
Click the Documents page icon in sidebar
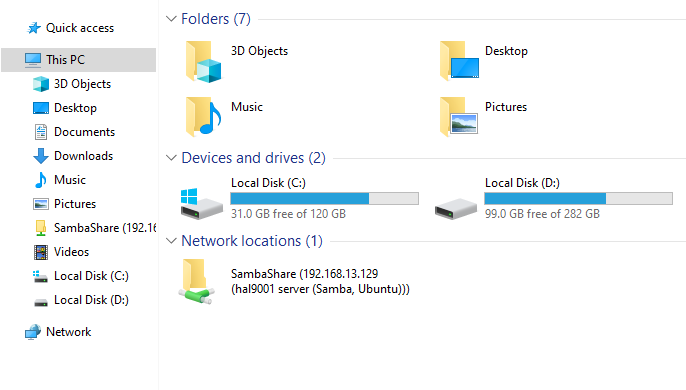[x=41, y=132]
